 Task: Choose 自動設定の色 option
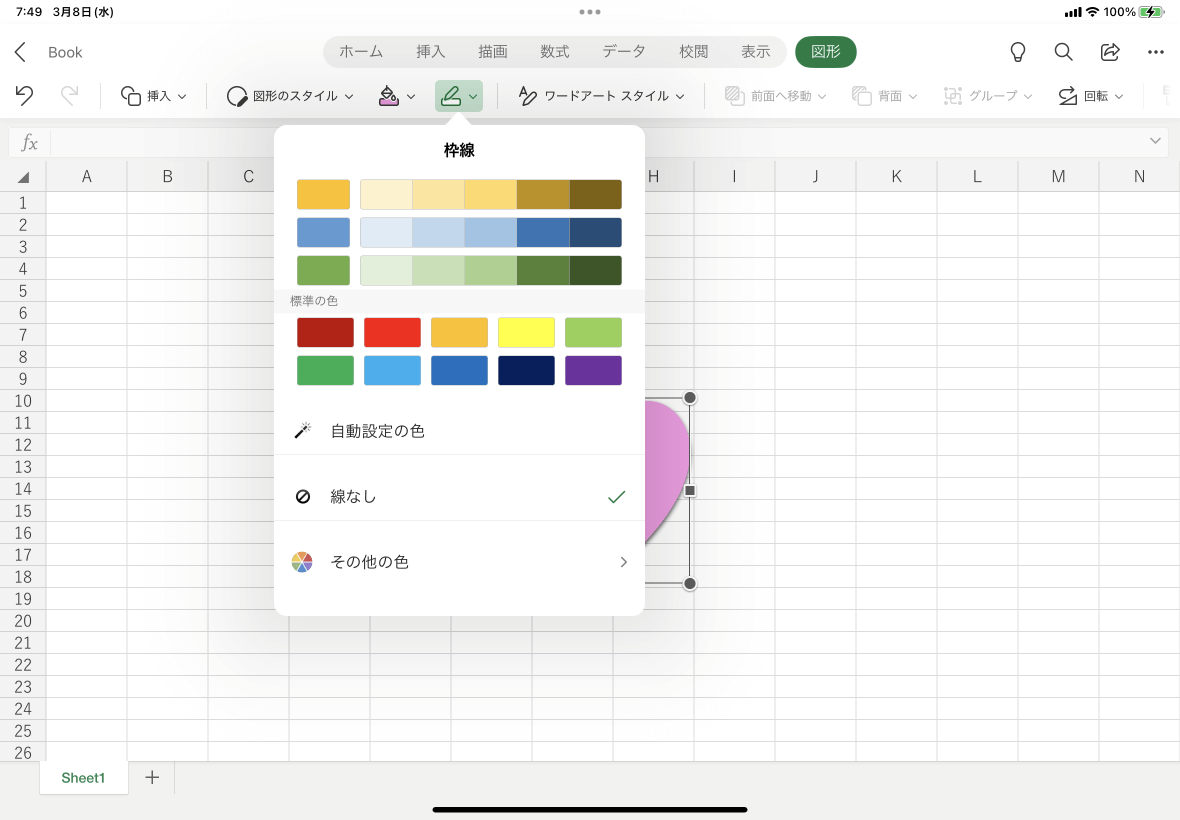pyautogui.click(x=459, y=430)
